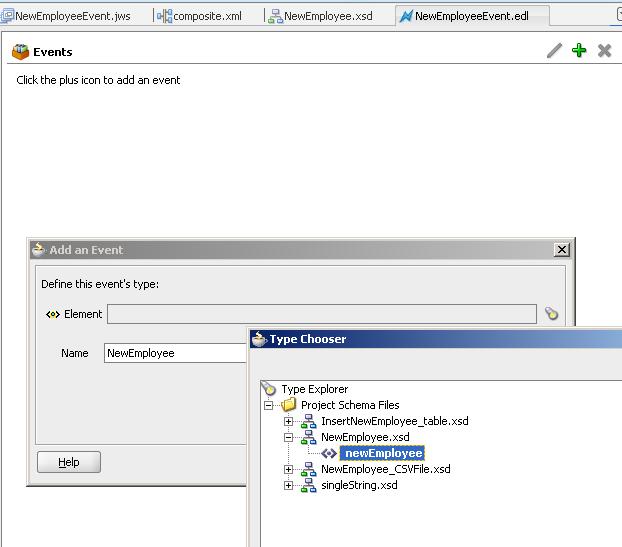
Task: Click the gray X delete event icon
Action: [604, 51]
